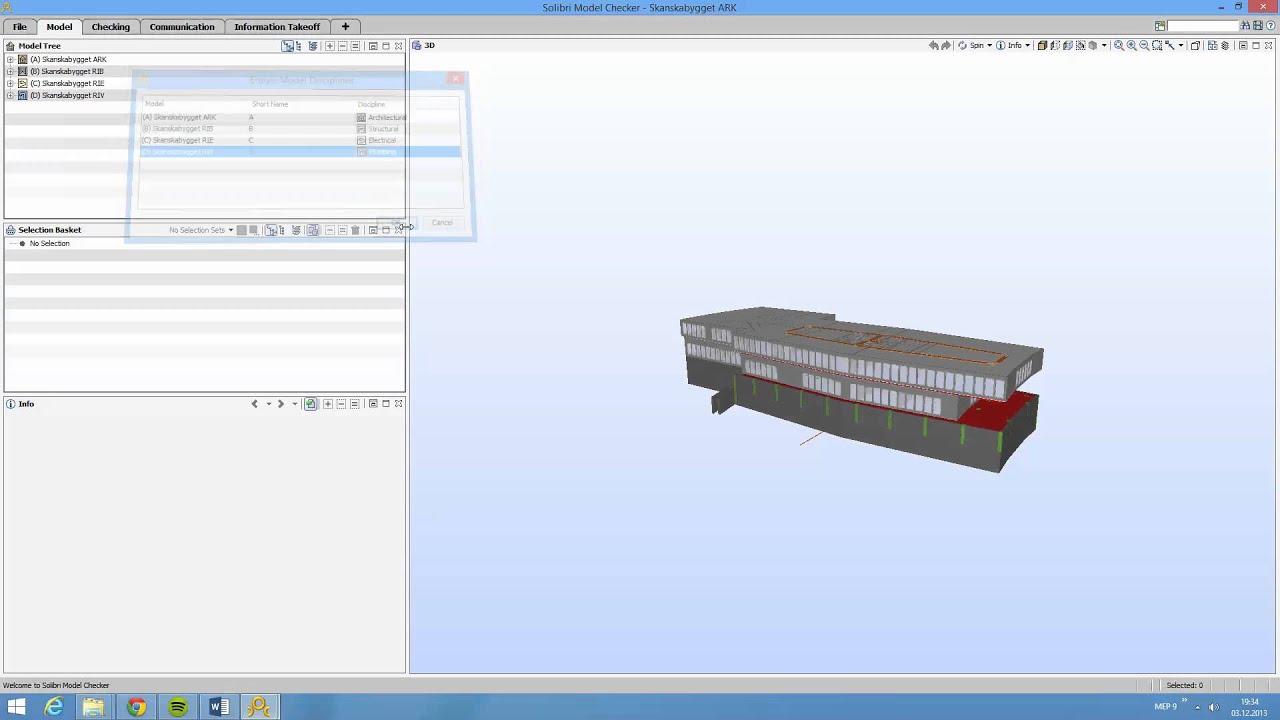This screenshot has width=1280, height=720.
Task: Open File Explorer from taskbar
Action: pos(94,707)
